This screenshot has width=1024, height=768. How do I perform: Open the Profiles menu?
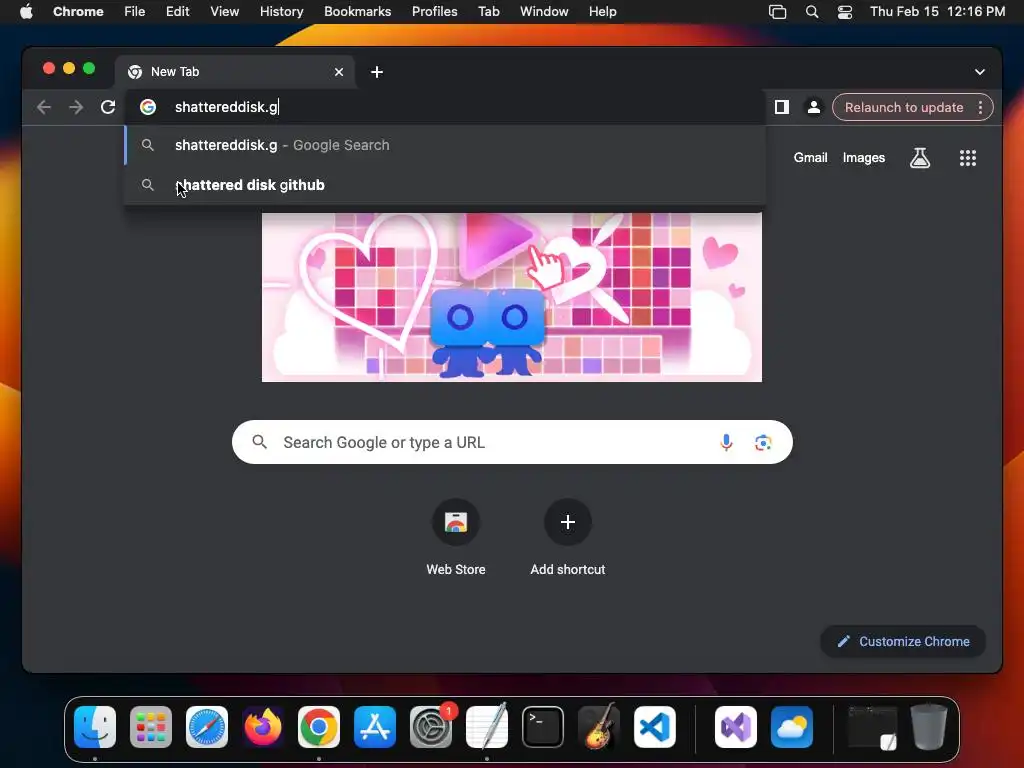pos(434,12)
